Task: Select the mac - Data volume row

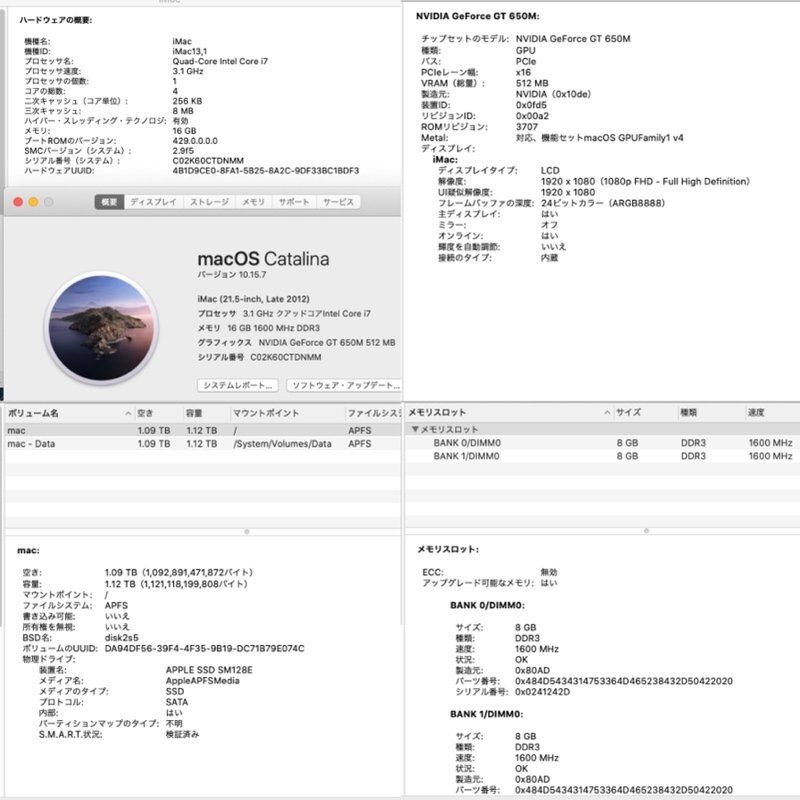Action: (203, 444)
